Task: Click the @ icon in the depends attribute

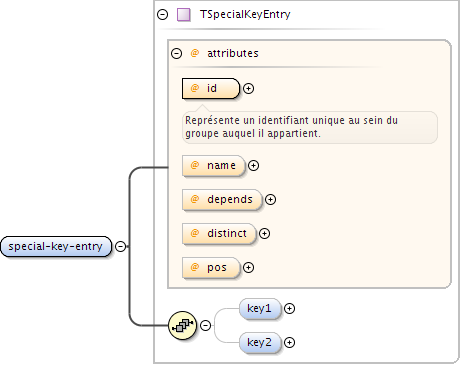Action: (195, 199)
